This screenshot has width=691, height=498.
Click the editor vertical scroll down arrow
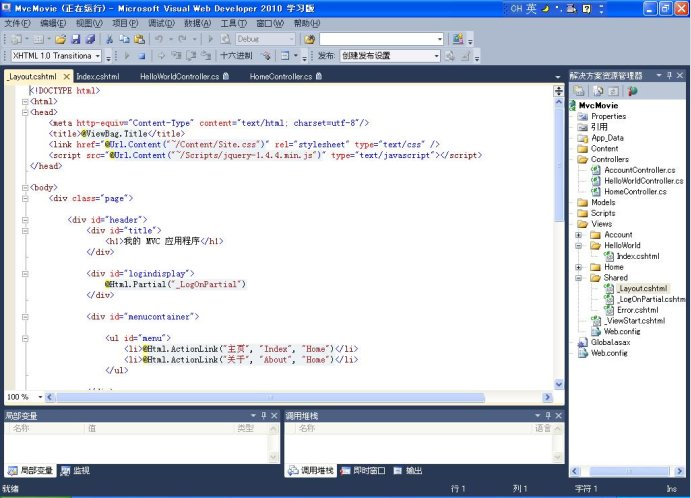coord(559,384)
